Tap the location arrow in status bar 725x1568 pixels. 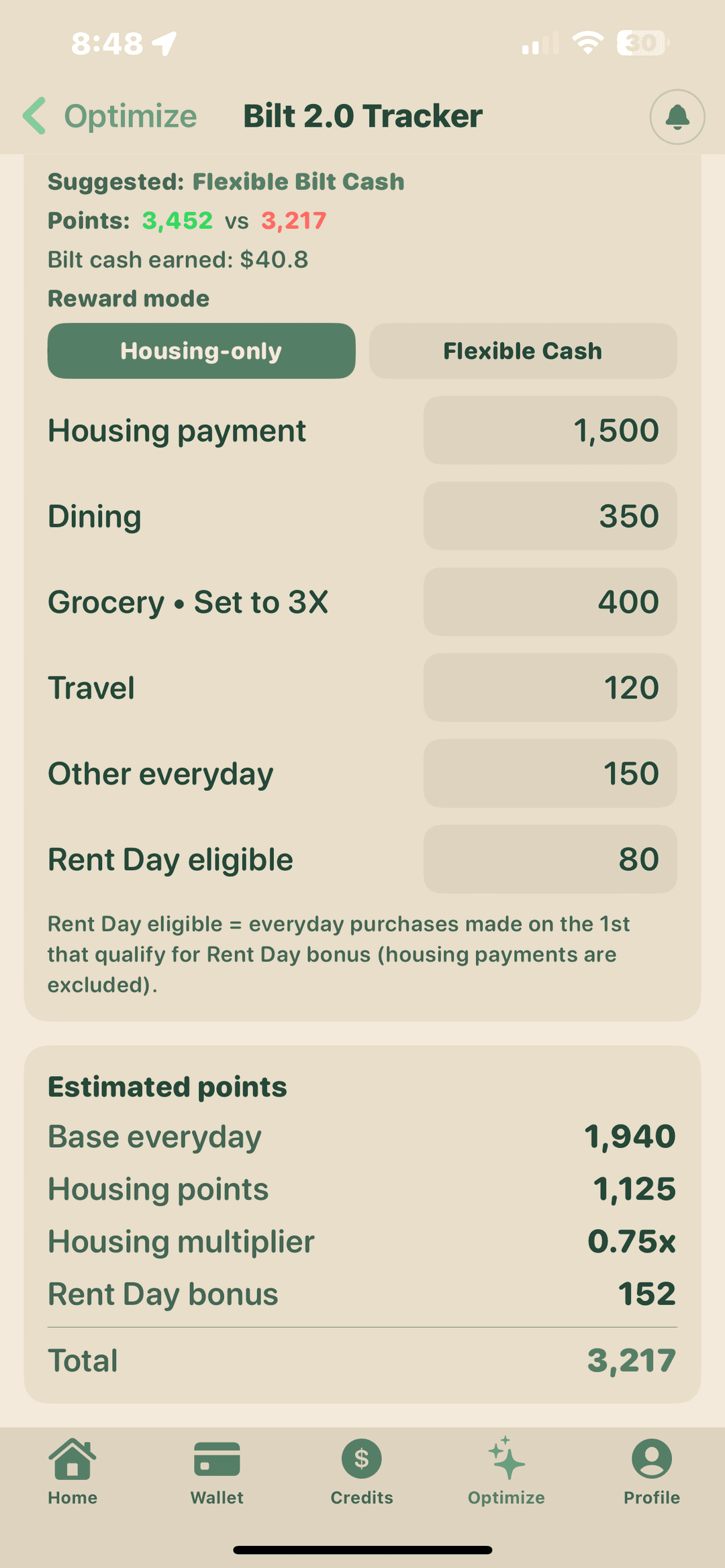point(164,44)
